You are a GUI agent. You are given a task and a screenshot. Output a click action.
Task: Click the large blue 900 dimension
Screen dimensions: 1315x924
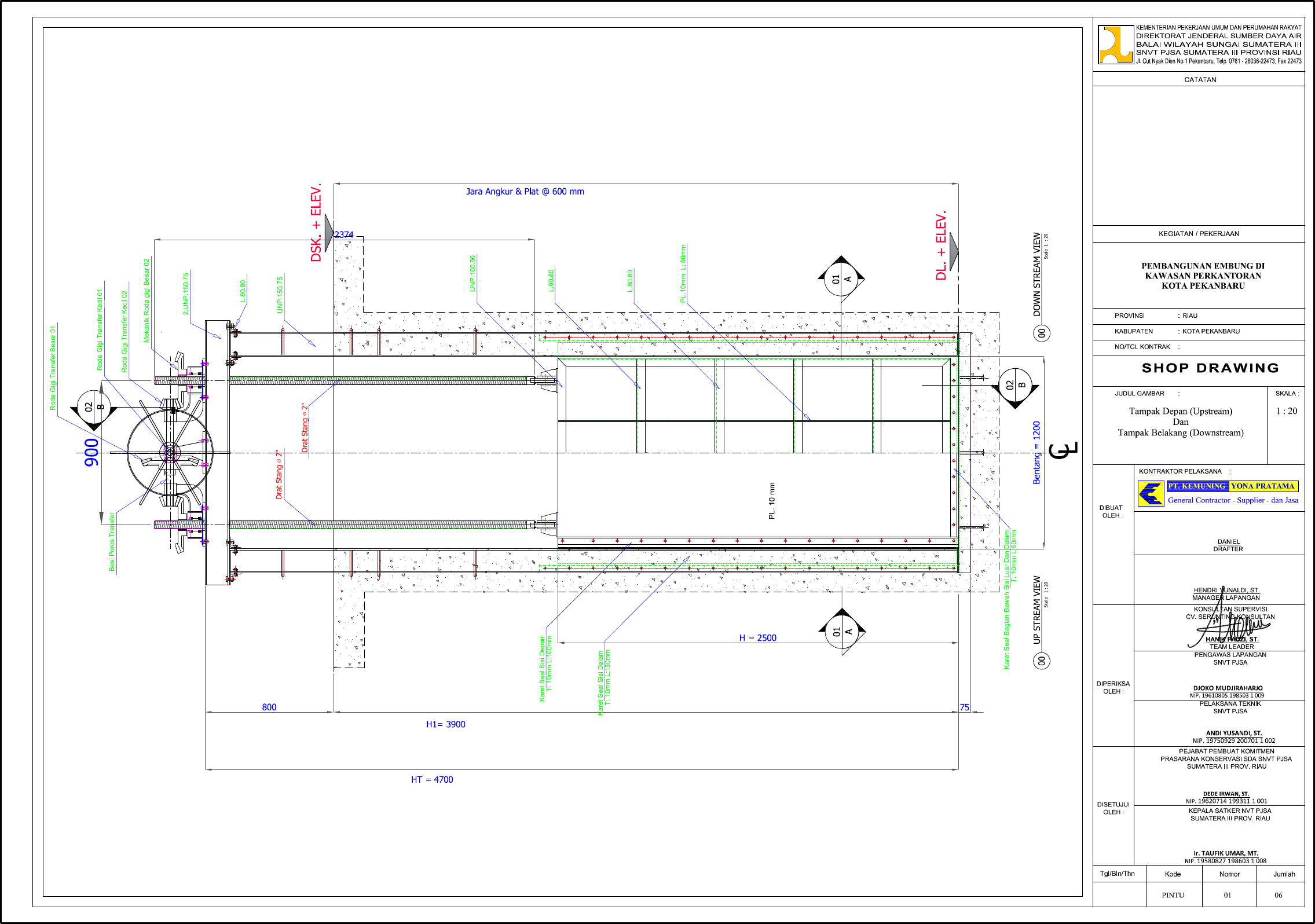coord(91,452)
